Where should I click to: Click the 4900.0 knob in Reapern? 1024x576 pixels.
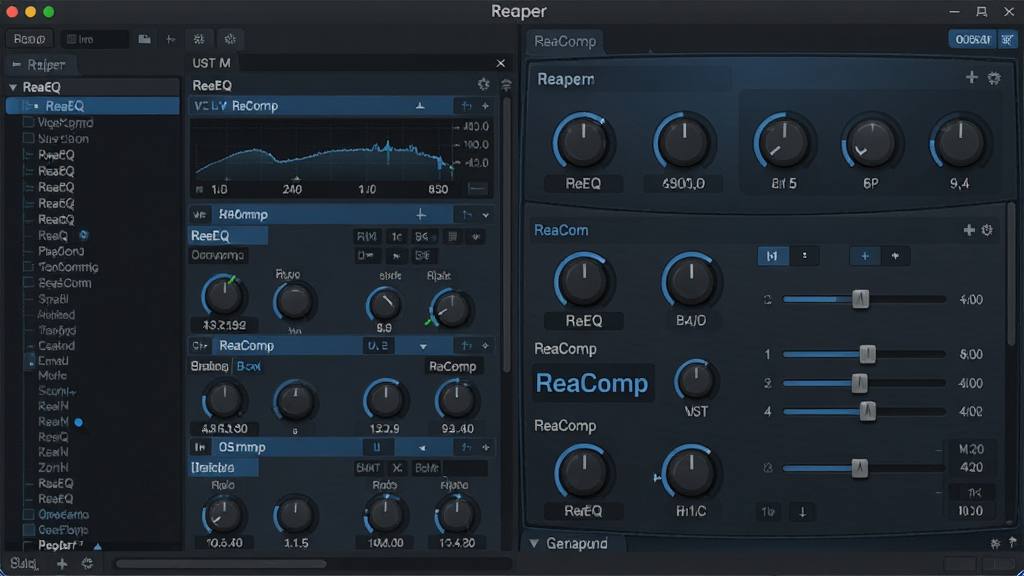pyautogui.click(x=683, y=142)
